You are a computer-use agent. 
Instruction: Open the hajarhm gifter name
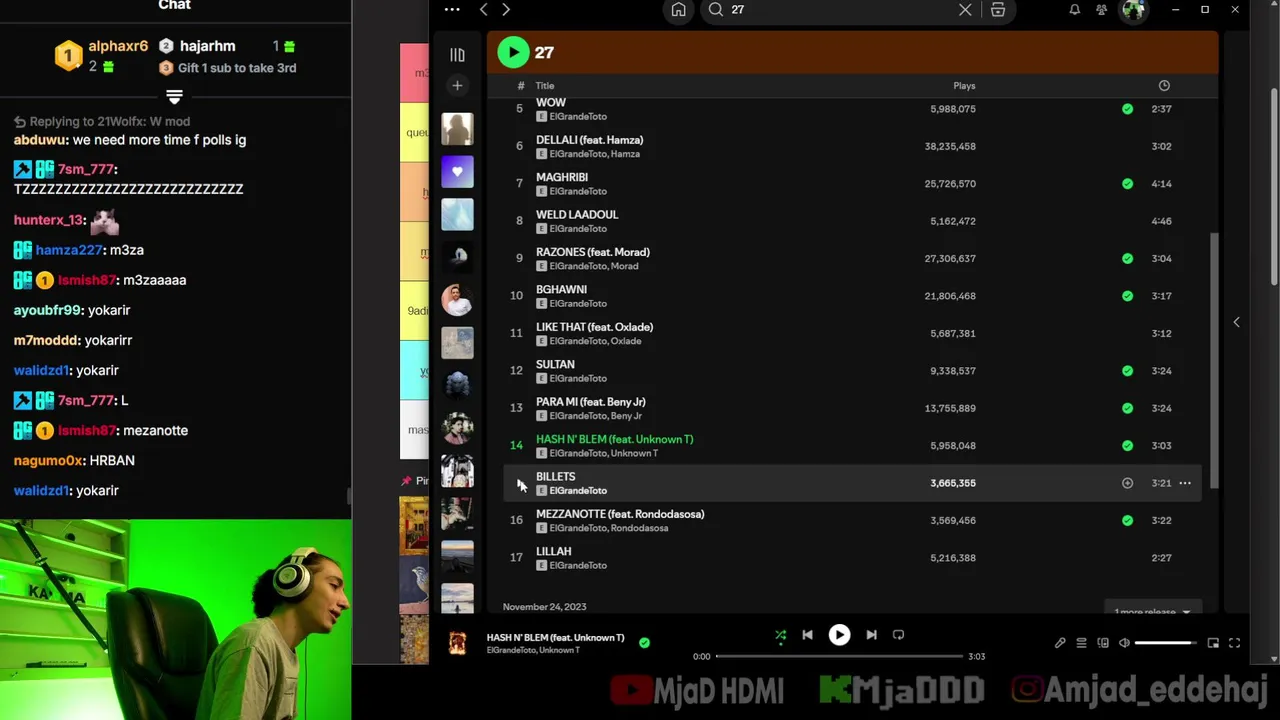pyautogui.click(x=207, y=46)
